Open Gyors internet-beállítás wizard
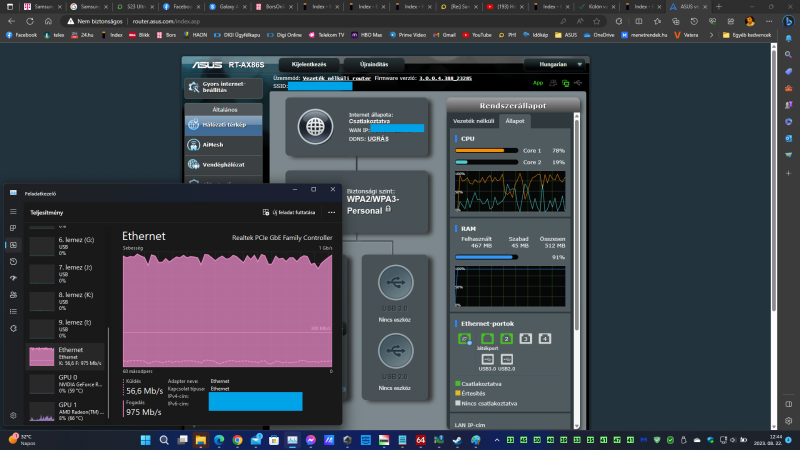 [223, 87]
